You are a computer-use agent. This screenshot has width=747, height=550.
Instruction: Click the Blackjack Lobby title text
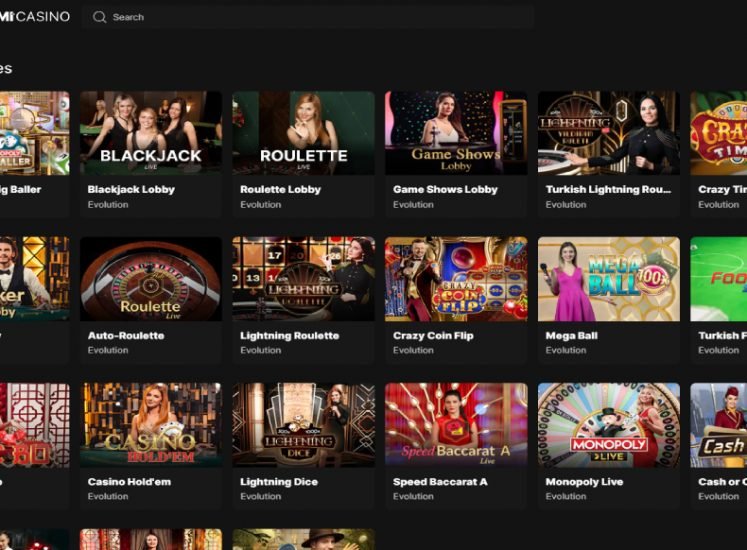coord(131,189)
